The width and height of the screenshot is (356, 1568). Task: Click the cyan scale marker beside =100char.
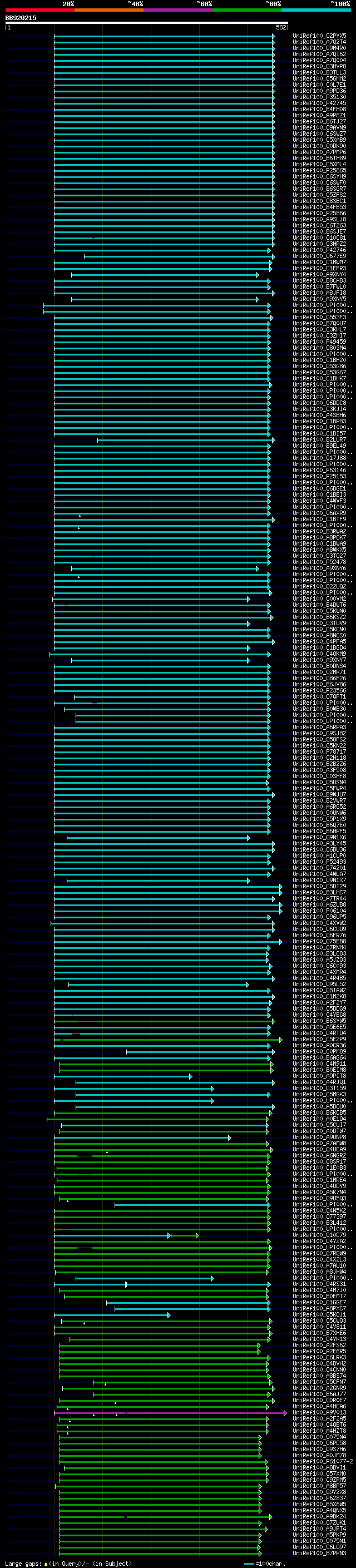(x=248, y=1563)
